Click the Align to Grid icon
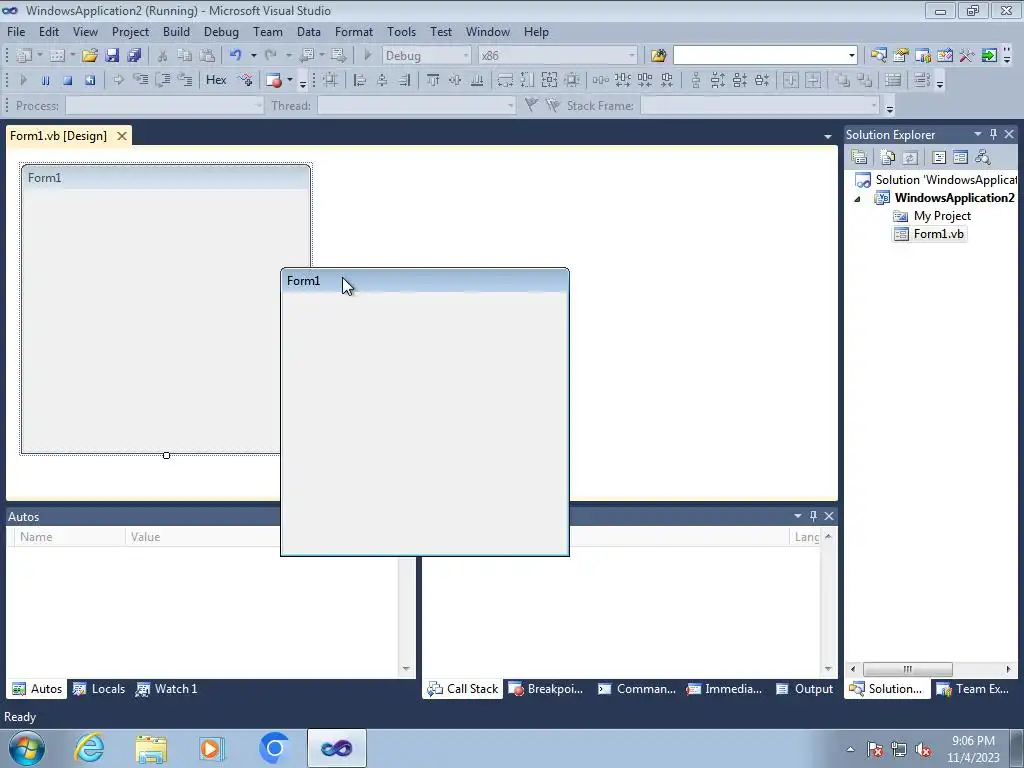 tap(330, 80)
